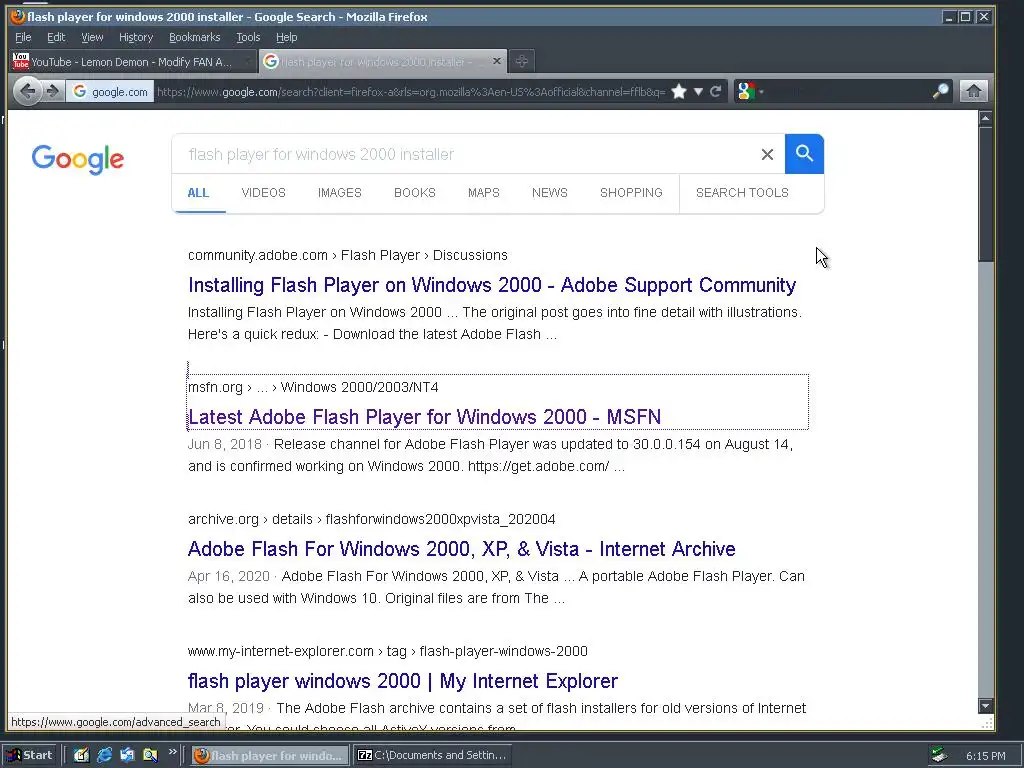This screenshot has width=1024, height=768.
Task: Switch to the YouTube Lemon Demon tab
Action: tap(131, 61)
